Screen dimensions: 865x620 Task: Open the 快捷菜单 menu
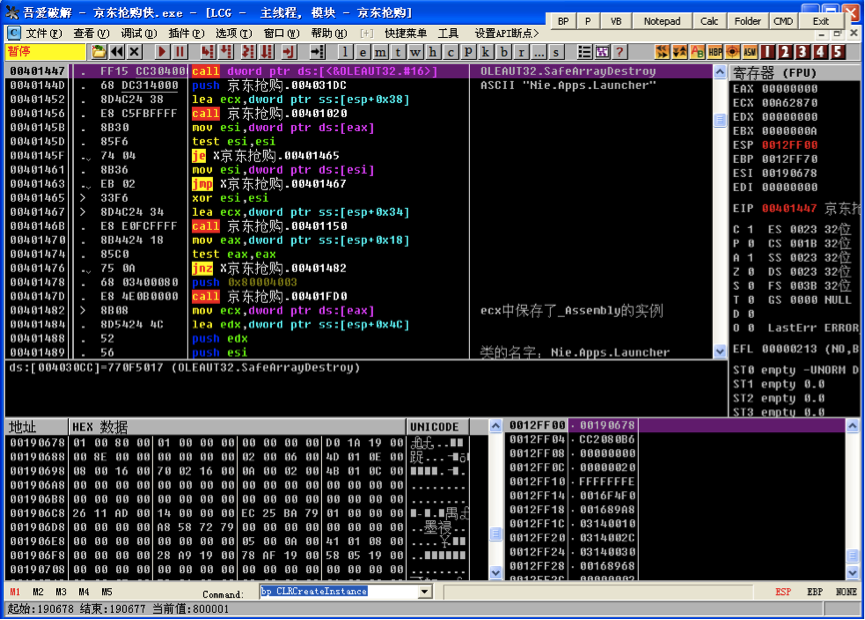coord(405,34)
